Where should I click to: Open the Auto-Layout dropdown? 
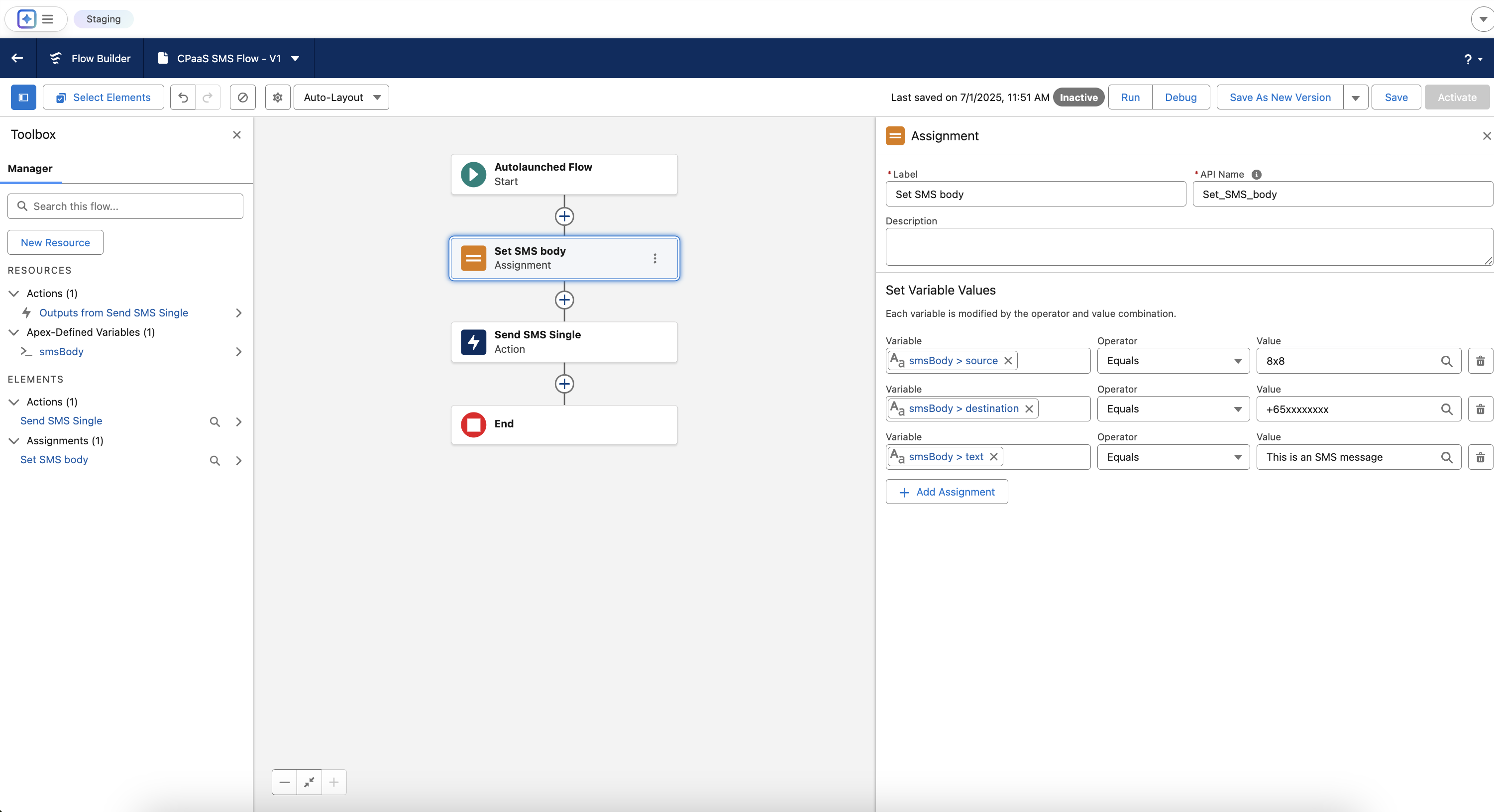click(341, 98)
